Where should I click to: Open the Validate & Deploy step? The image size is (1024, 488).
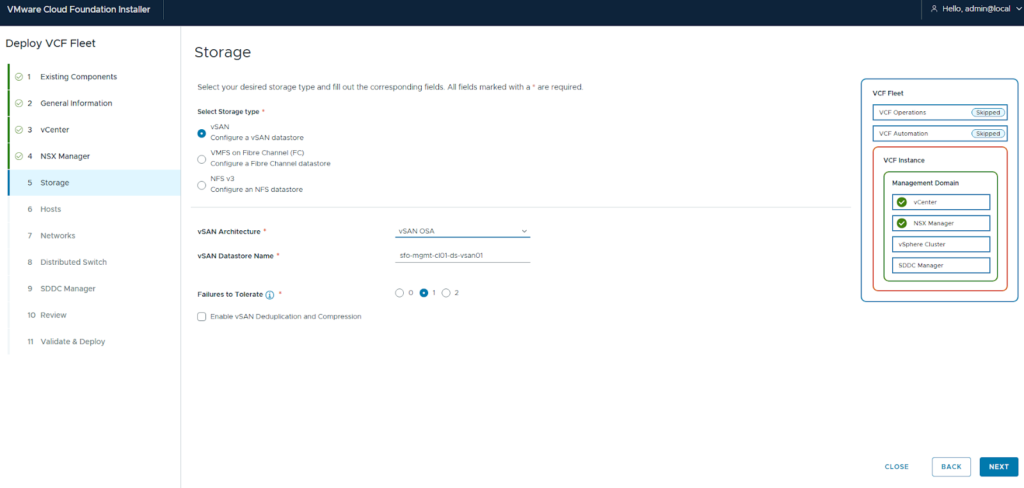click(72, 342)
